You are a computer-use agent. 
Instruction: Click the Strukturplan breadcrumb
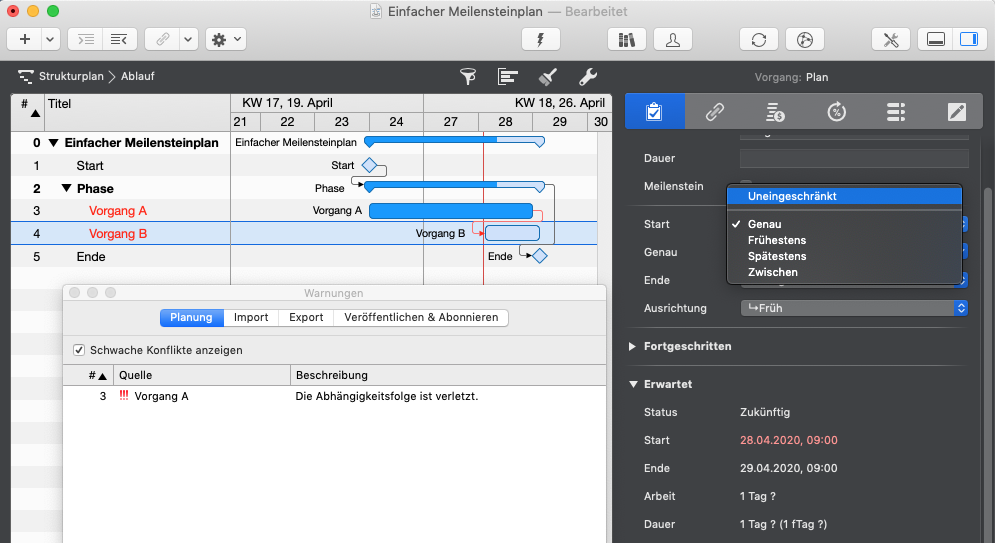(x=71, y=77)
